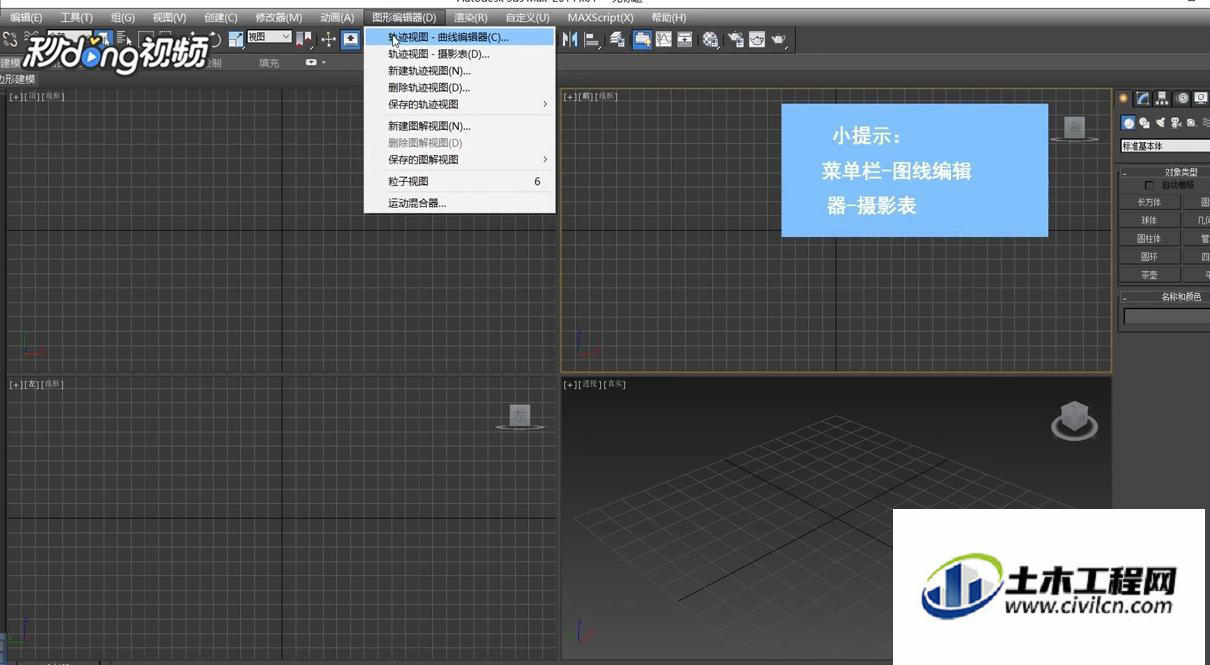Choose 新建轨迹视图(N) menu entry
Screen dimensions: 1210x665
[x=460, y=71]
